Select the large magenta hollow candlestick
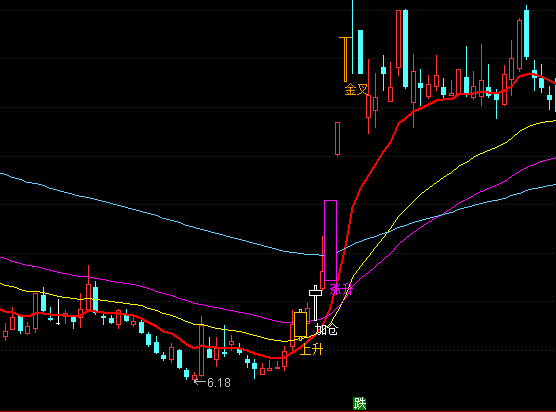556x412 pixels. [330, 241]
